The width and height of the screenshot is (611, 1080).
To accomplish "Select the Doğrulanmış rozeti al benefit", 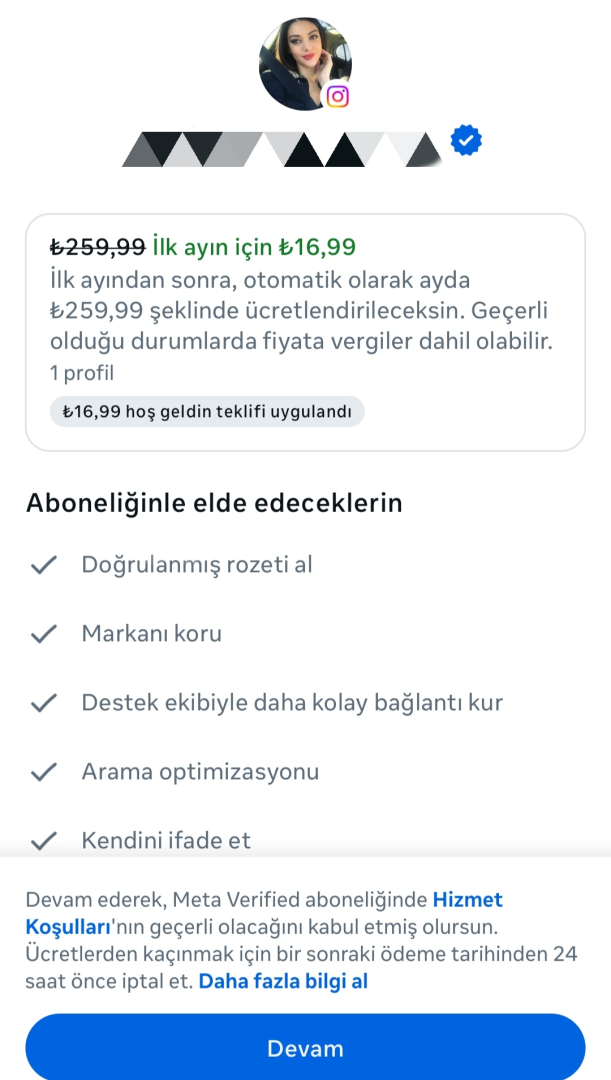I will 197,565.
